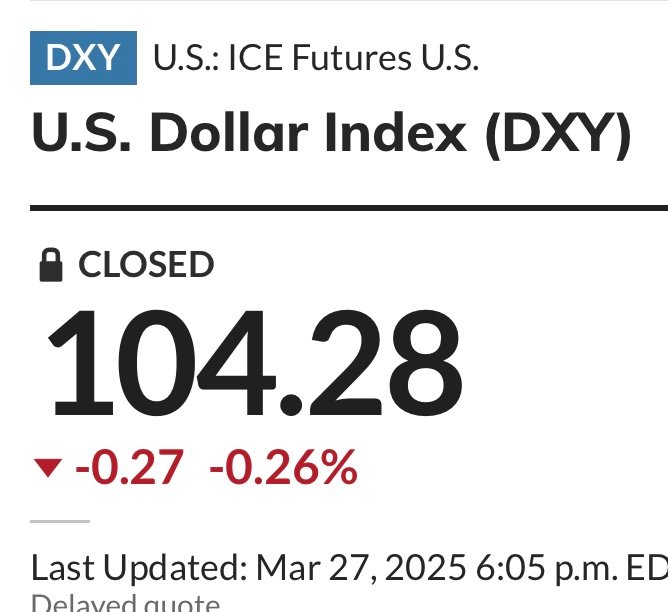Click the -0.27 point change value
668x612 pixels.
click(130, 467)
